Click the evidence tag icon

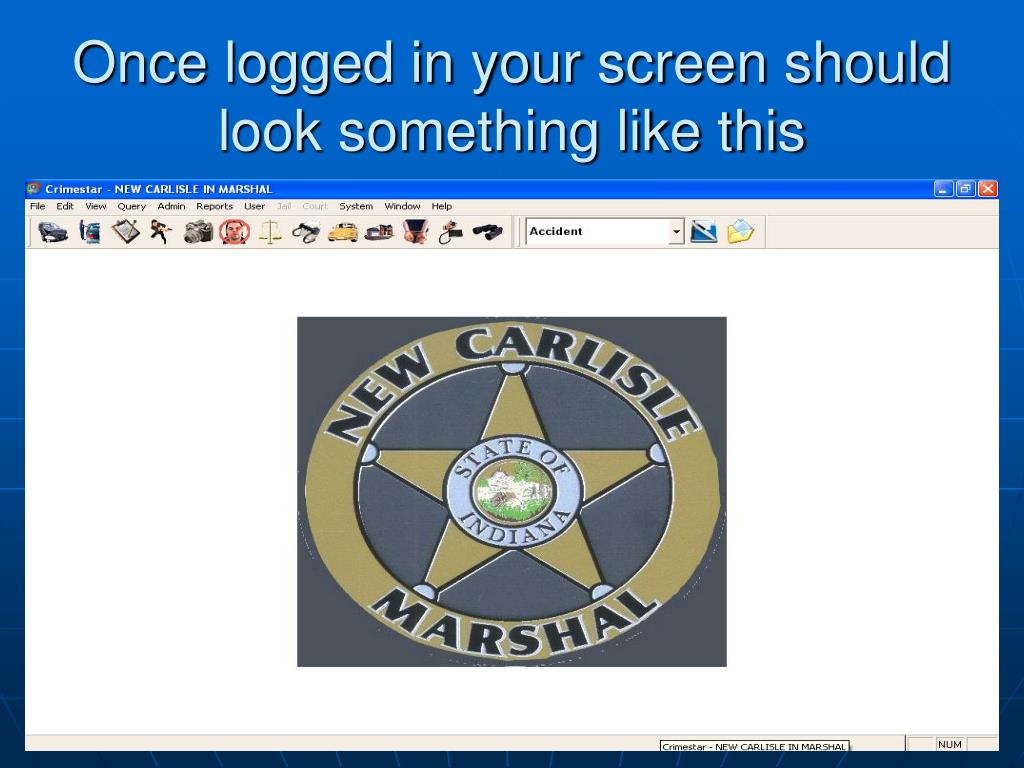pos(306,232)
